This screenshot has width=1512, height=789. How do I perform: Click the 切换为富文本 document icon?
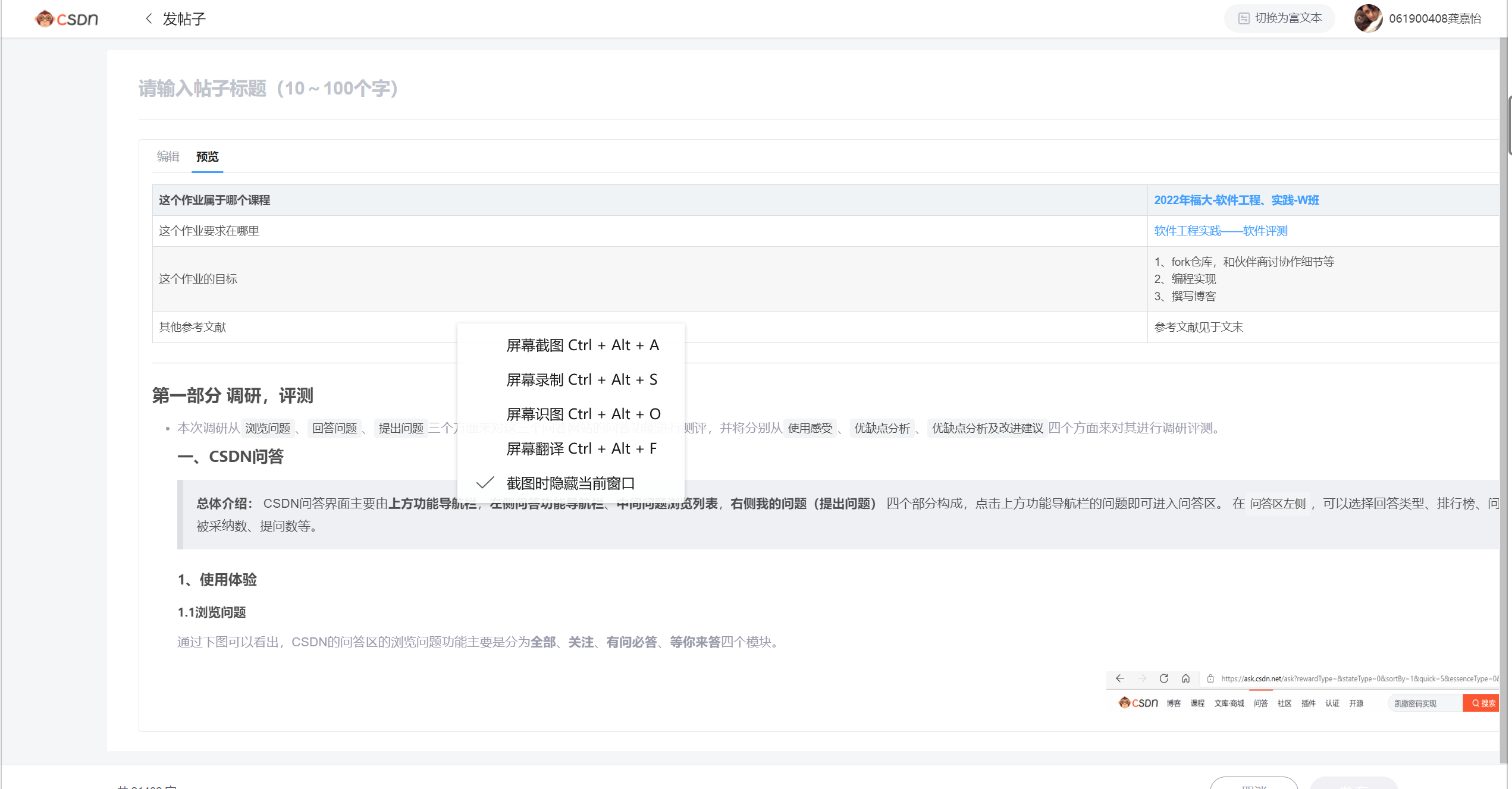[x=1243, y=18]
